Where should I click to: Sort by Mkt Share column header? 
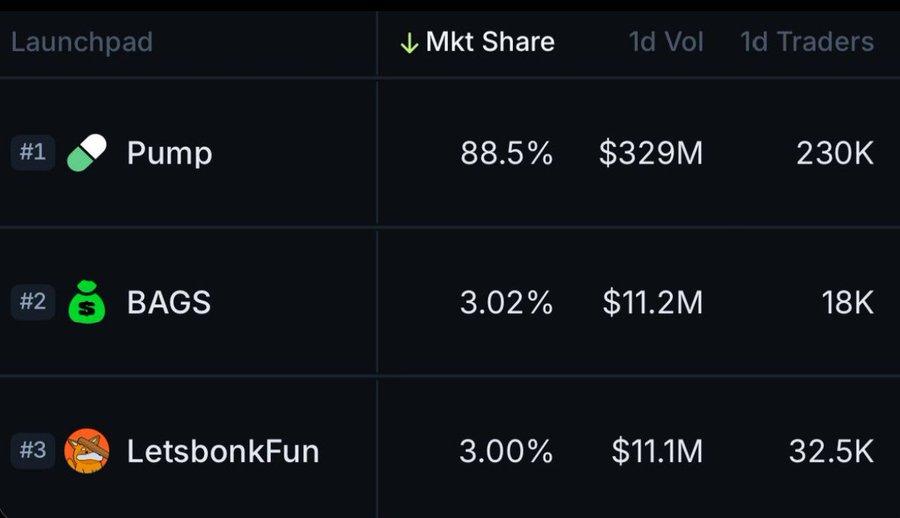489,42
